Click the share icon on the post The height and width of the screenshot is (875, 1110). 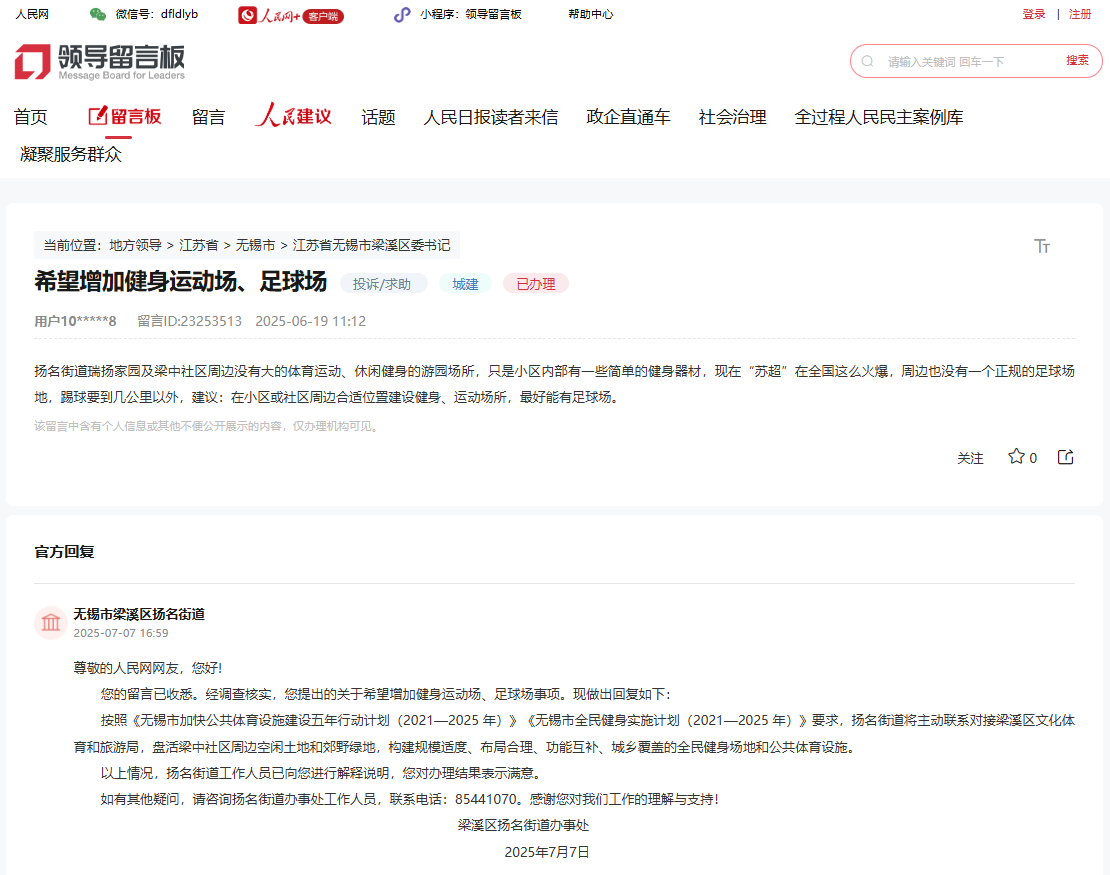(1065, 456)
